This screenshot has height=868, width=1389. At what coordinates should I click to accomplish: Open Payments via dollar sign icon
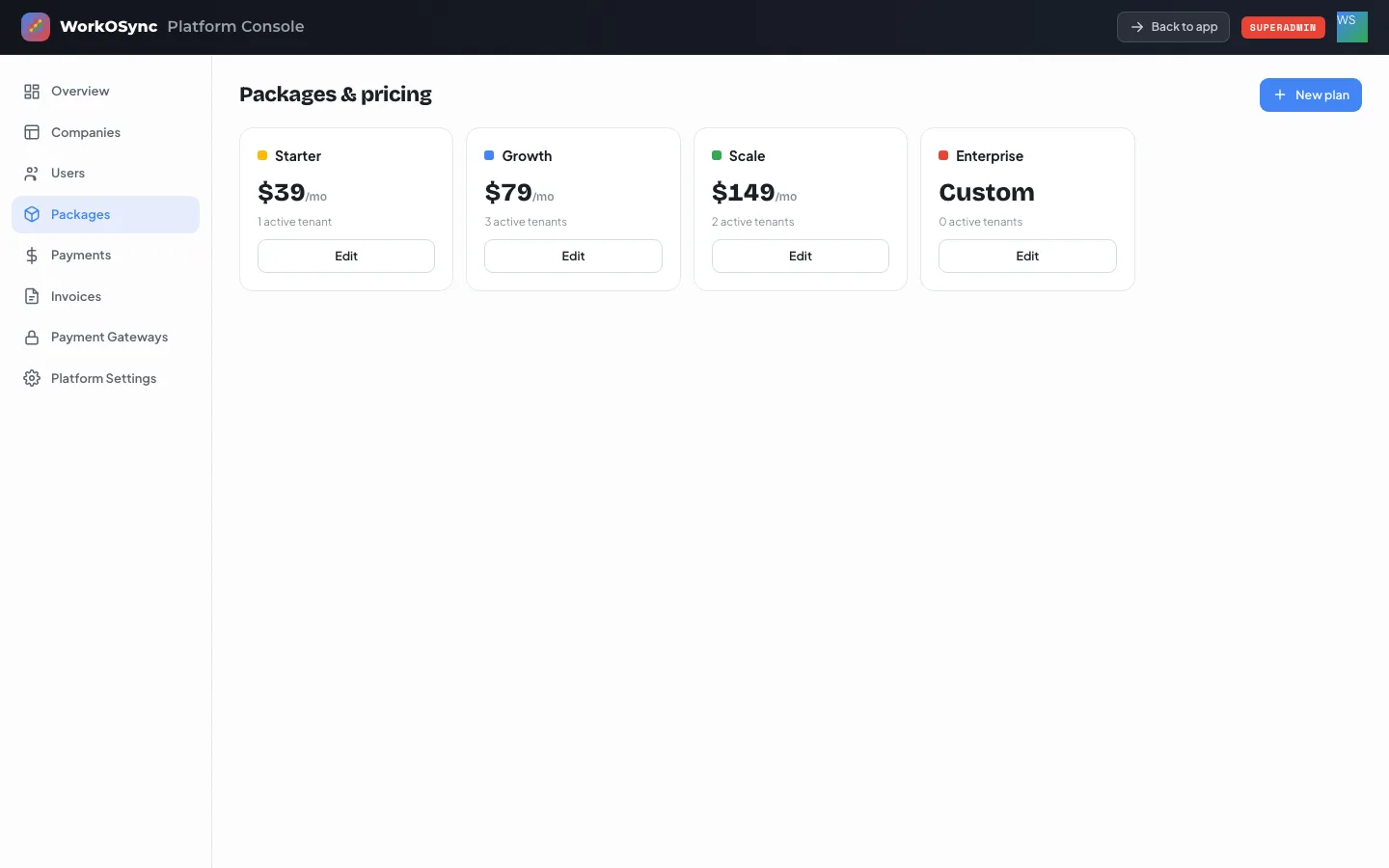point(32,256)
